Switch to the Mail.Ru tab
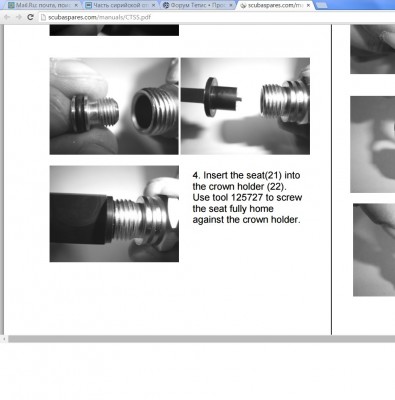 [43, 5]
